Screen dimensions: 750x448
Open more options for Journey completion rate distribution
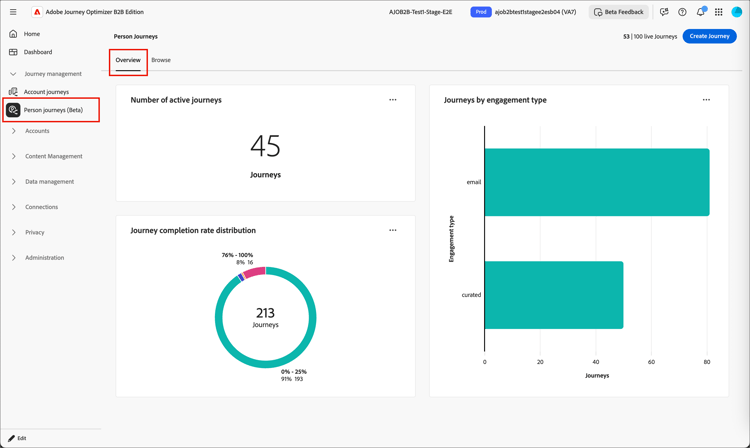click(x=393, y=230)
